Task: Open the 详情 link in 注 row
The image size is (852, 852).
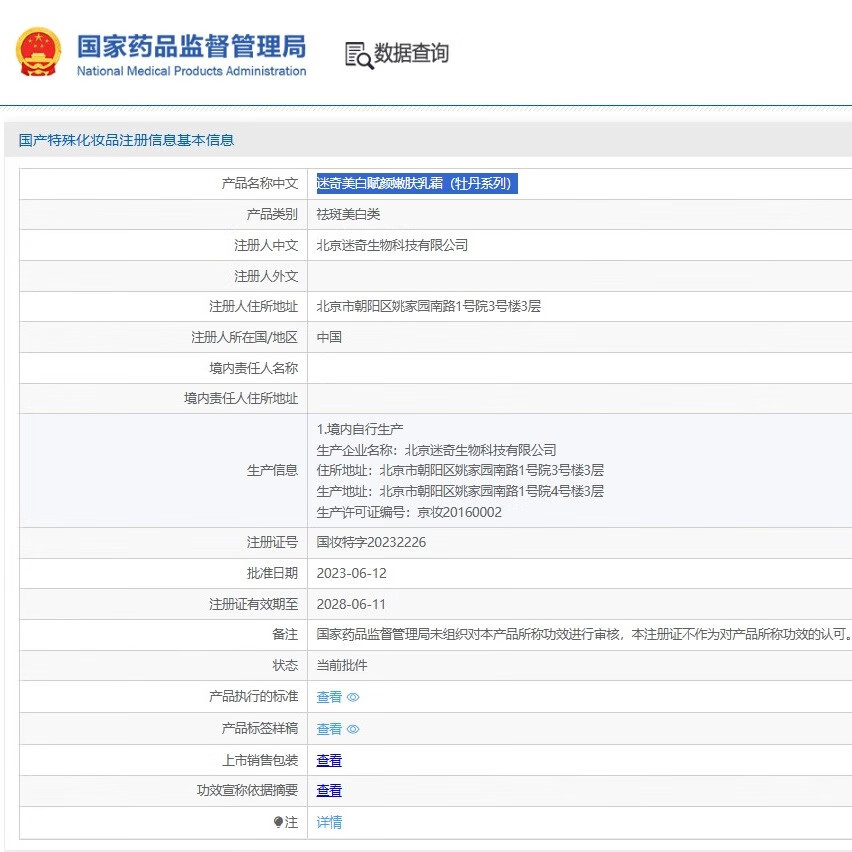Action: [x=329, y=822]
